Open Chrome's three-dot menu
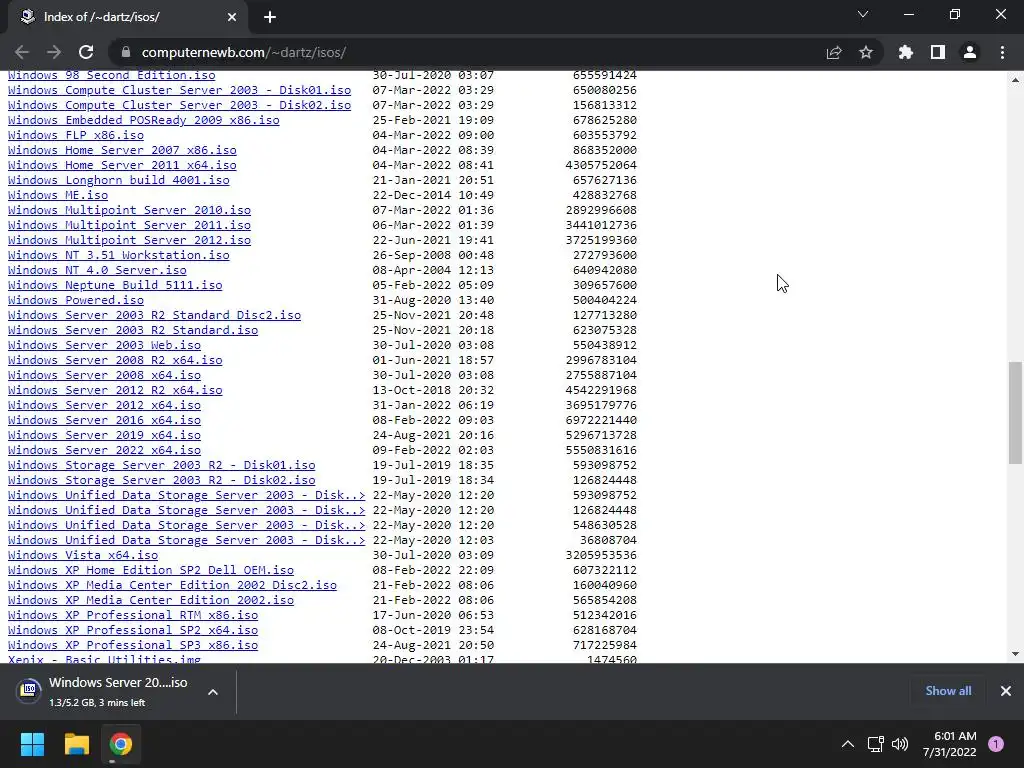The image size is (1024, 768). [x=1002, y=52]
